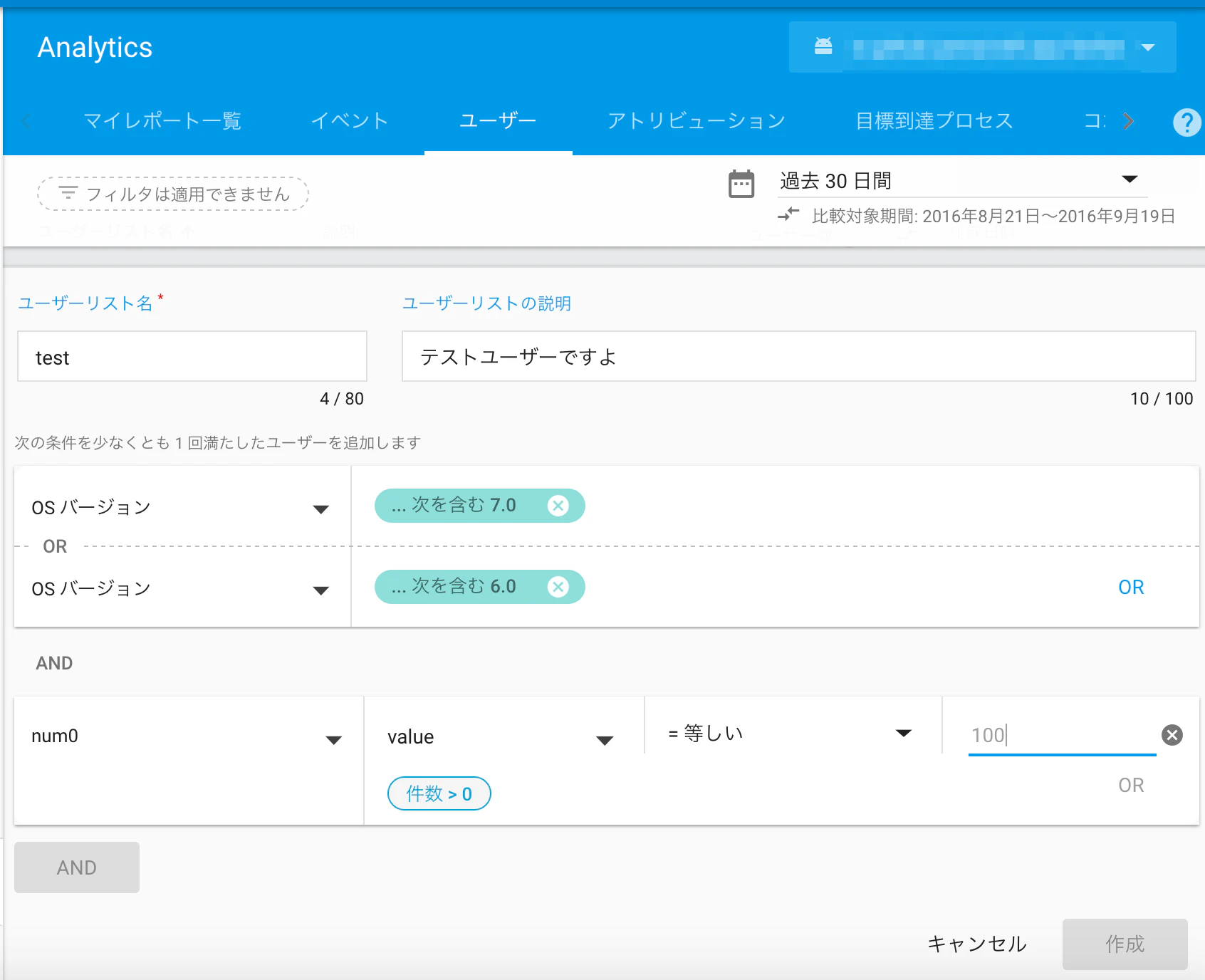Switch to マイレポート一覧 tab

162,120
